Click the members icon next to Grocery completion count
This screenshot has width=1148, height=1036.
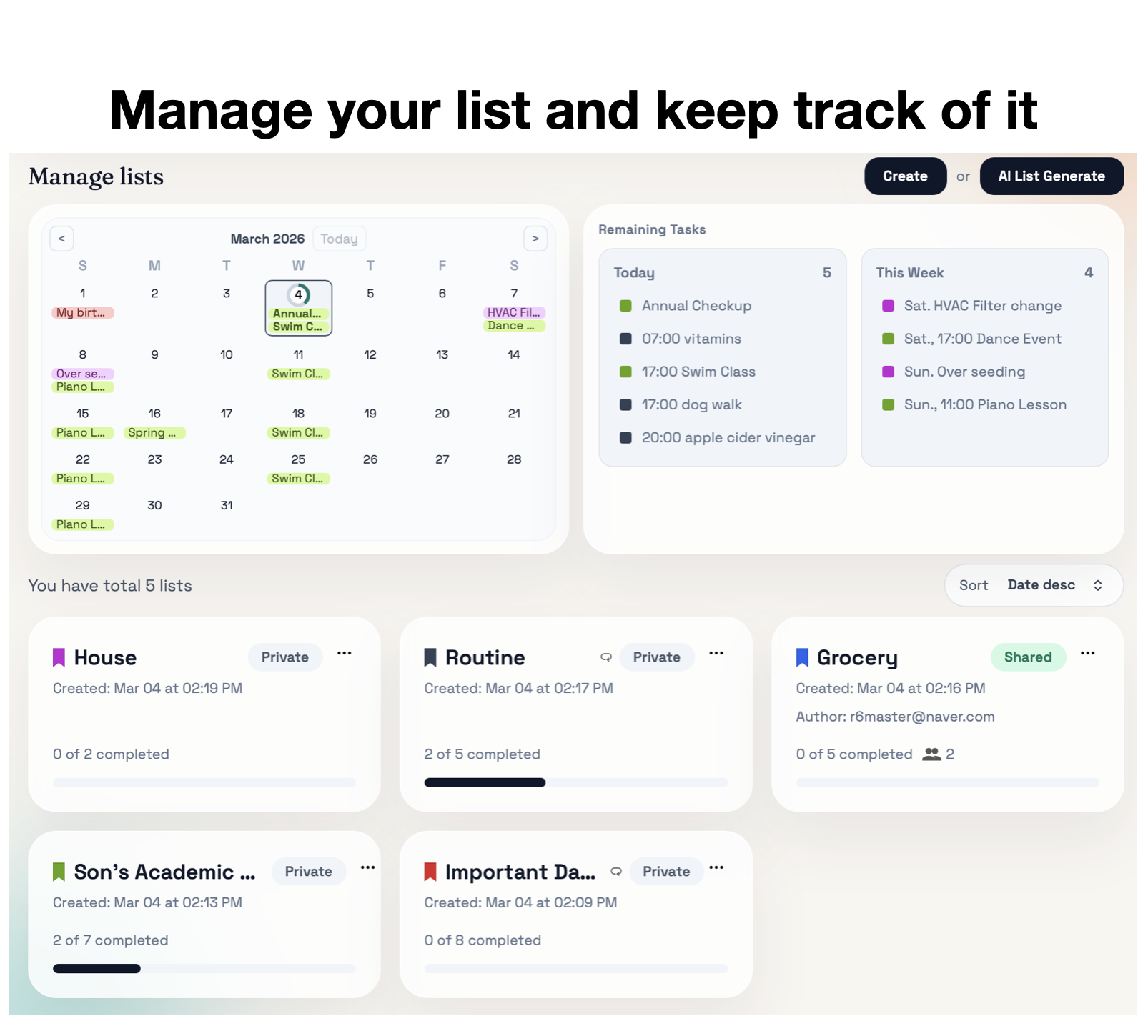pos(933,754)
